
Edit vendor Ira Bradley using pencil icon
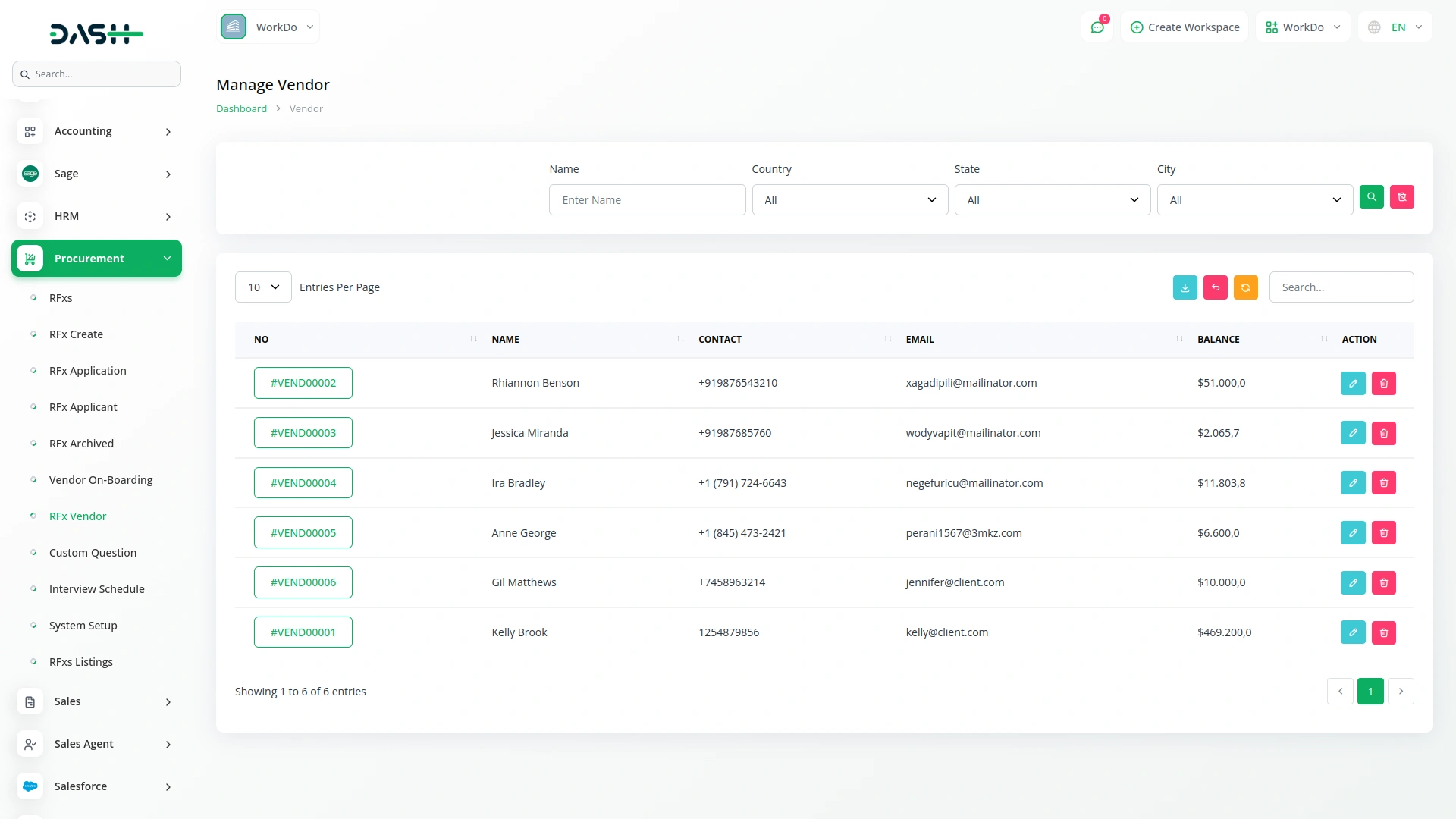[1353, 483]
